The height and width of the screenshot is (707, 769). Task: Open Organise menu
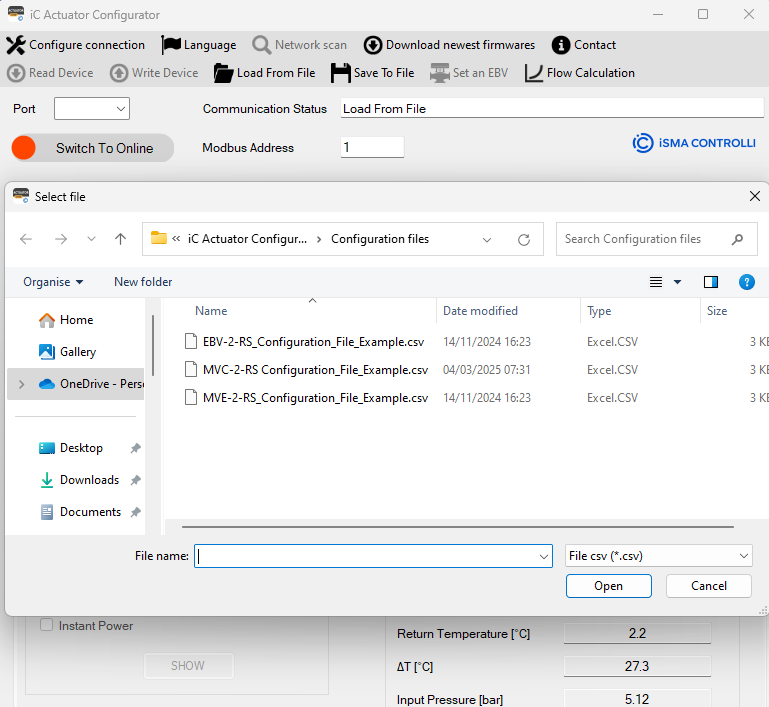(x=53, y=282)
